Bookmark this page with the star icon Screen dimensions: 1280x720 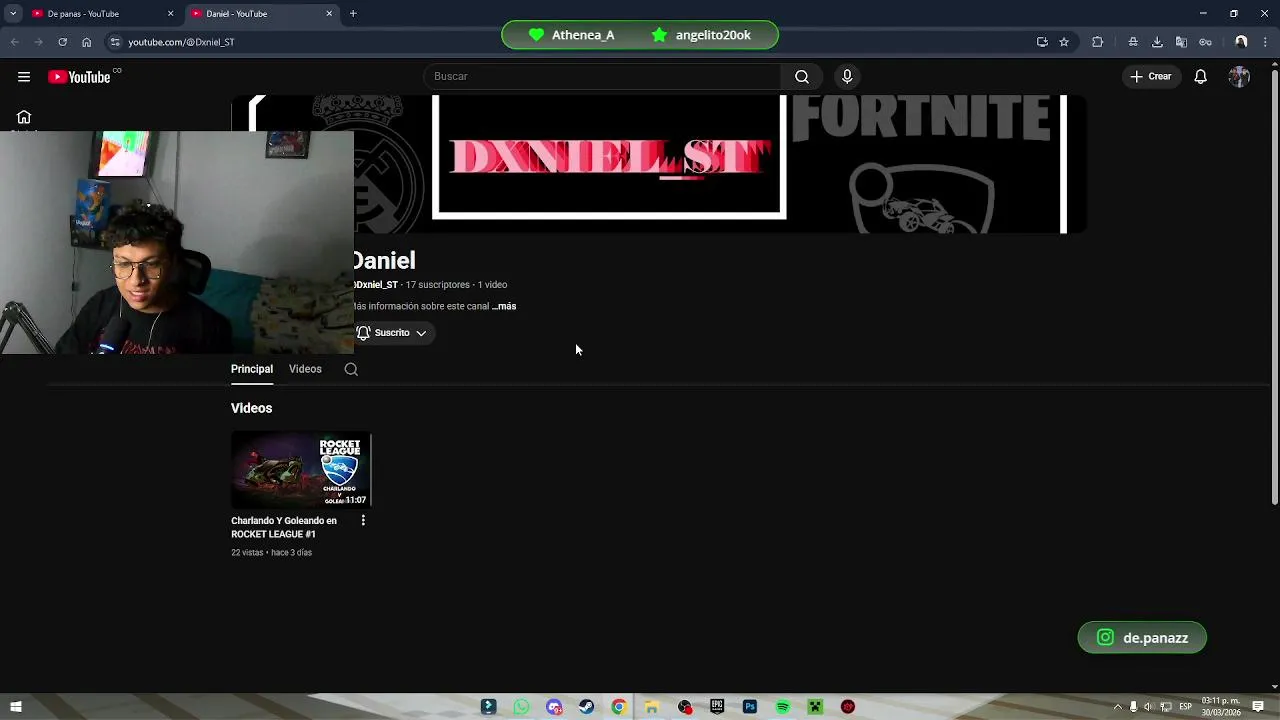1064,42
